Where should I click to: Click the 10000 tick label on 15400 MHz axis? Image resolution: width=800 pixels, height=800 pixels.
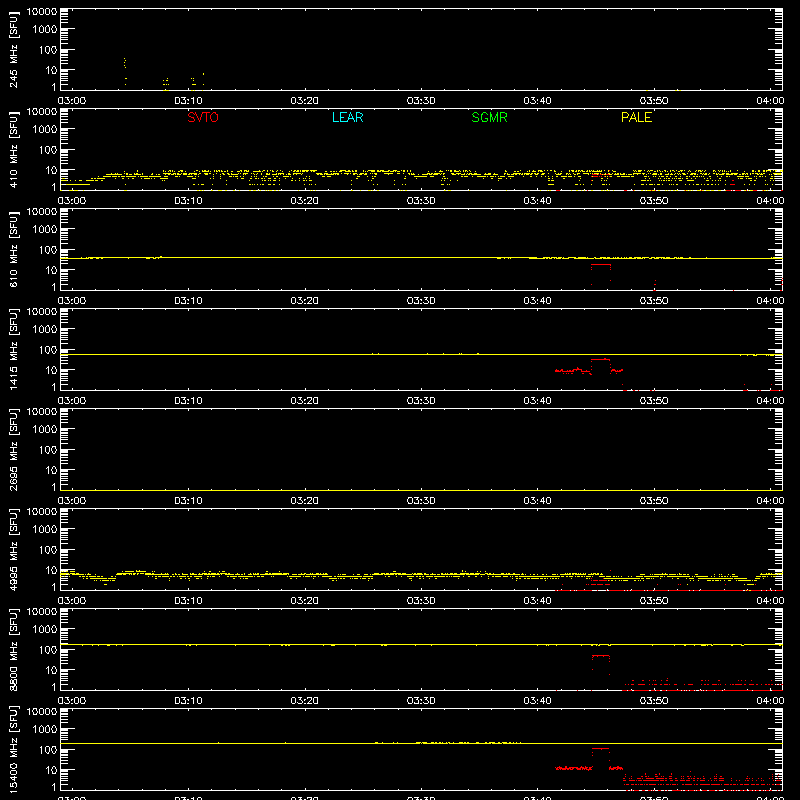point(42,712)
